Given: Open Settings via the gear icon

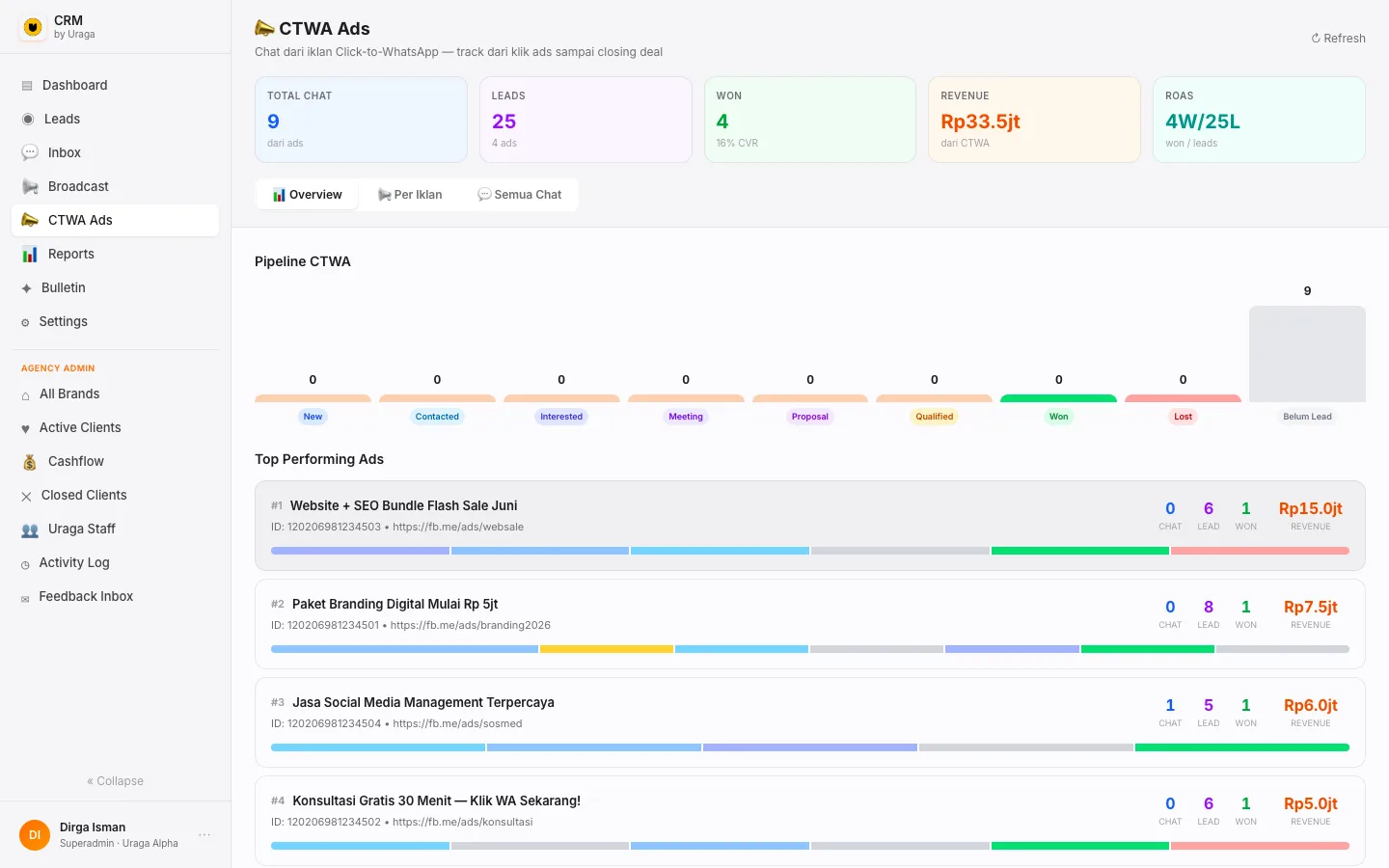Looking at the screenshot, I should coord(25,322).
